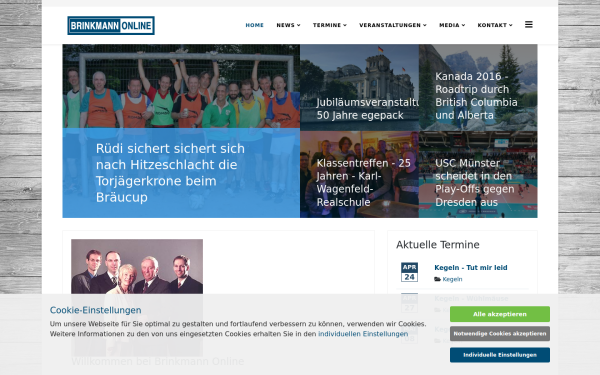Expand the TERMINE dropdown chevron
600x375 pixels.
coord(345,25)
